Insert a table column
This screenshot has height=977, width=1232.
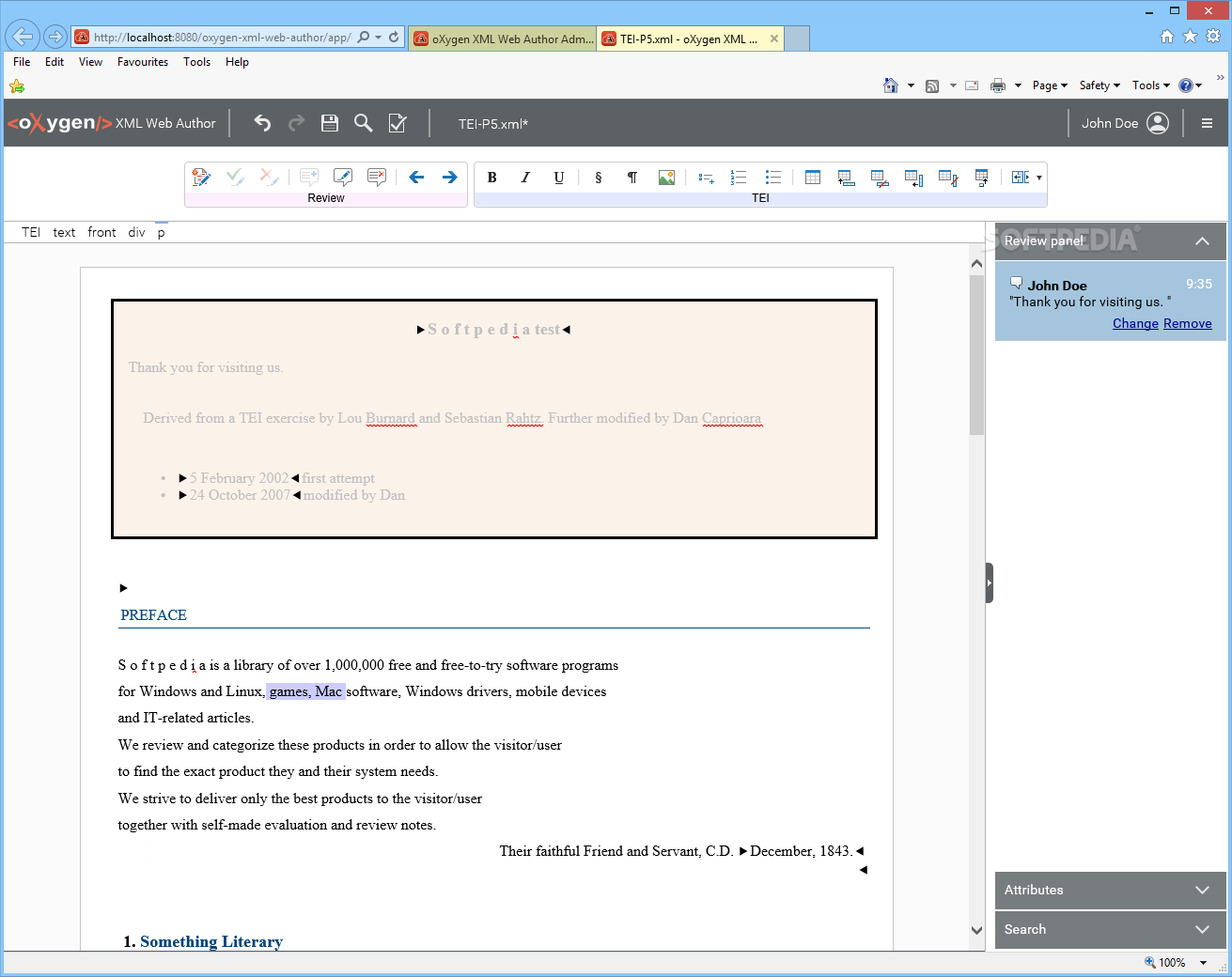click(x=914, y=177)
